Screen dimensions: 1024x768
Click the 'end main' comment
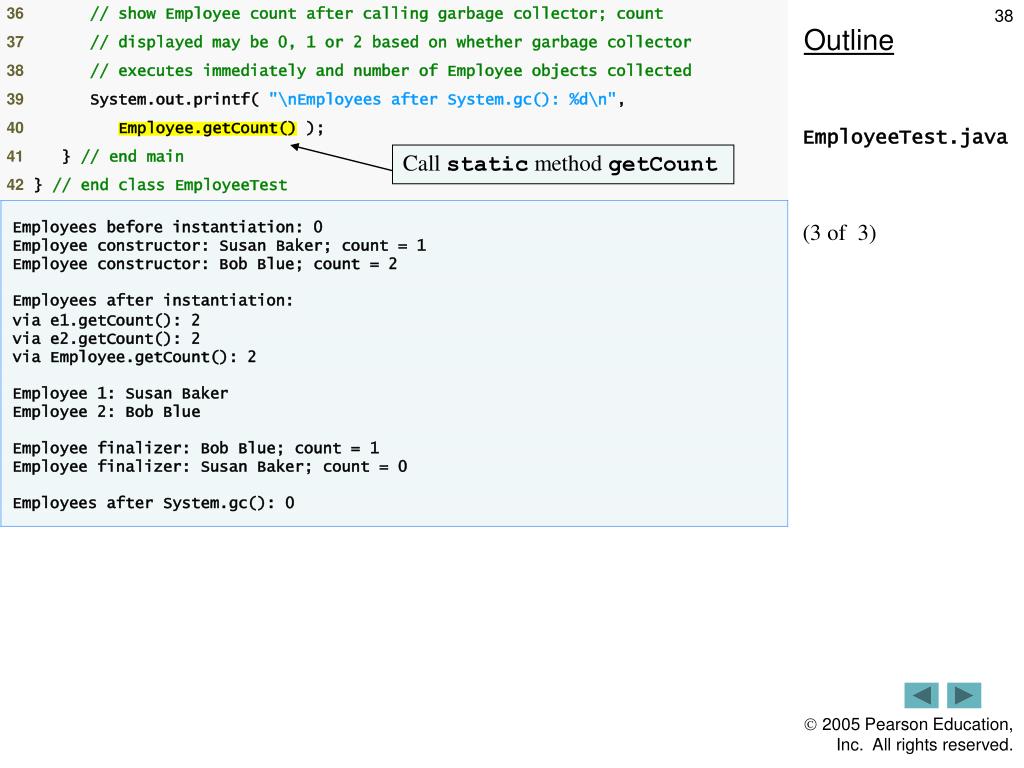pyautogui.click(x=133, y=157)
